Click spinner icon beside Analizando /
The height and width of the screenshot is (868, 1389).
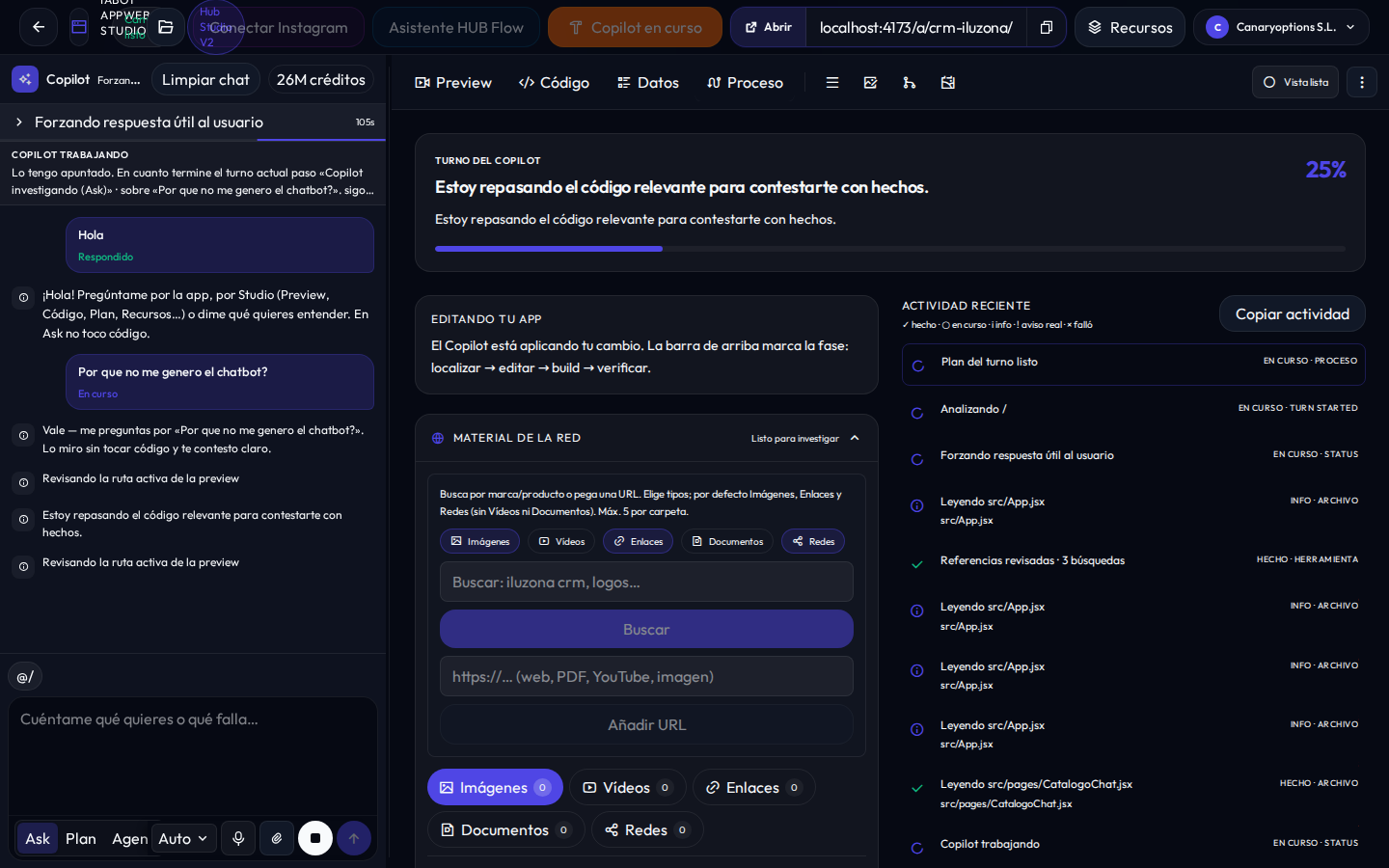[917, 413]
